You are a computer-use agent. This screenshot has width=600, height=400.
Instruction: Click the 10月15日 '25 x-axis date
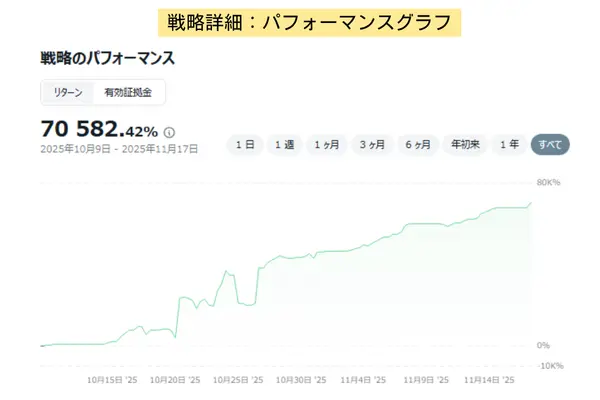tap(110, 380)
